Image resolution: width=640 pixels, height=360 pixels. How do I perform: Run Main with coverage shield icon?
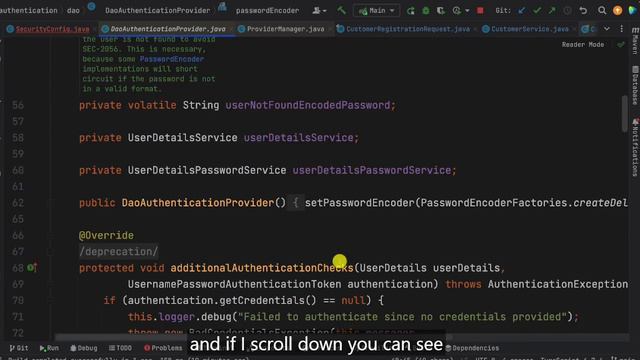tap(441, 11)
